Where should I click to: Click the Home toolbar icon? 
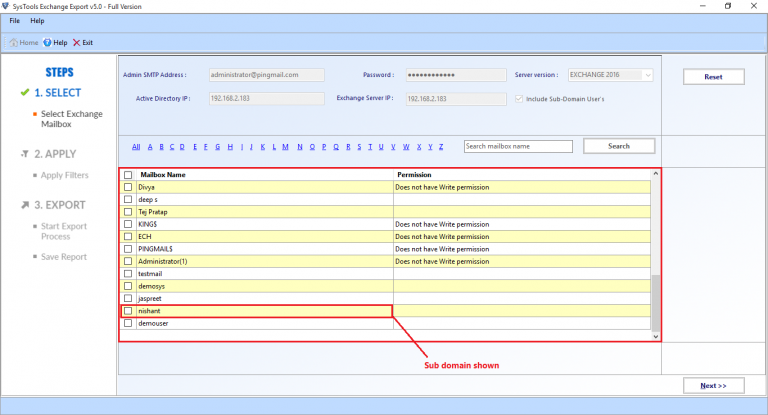click(24, 43)
